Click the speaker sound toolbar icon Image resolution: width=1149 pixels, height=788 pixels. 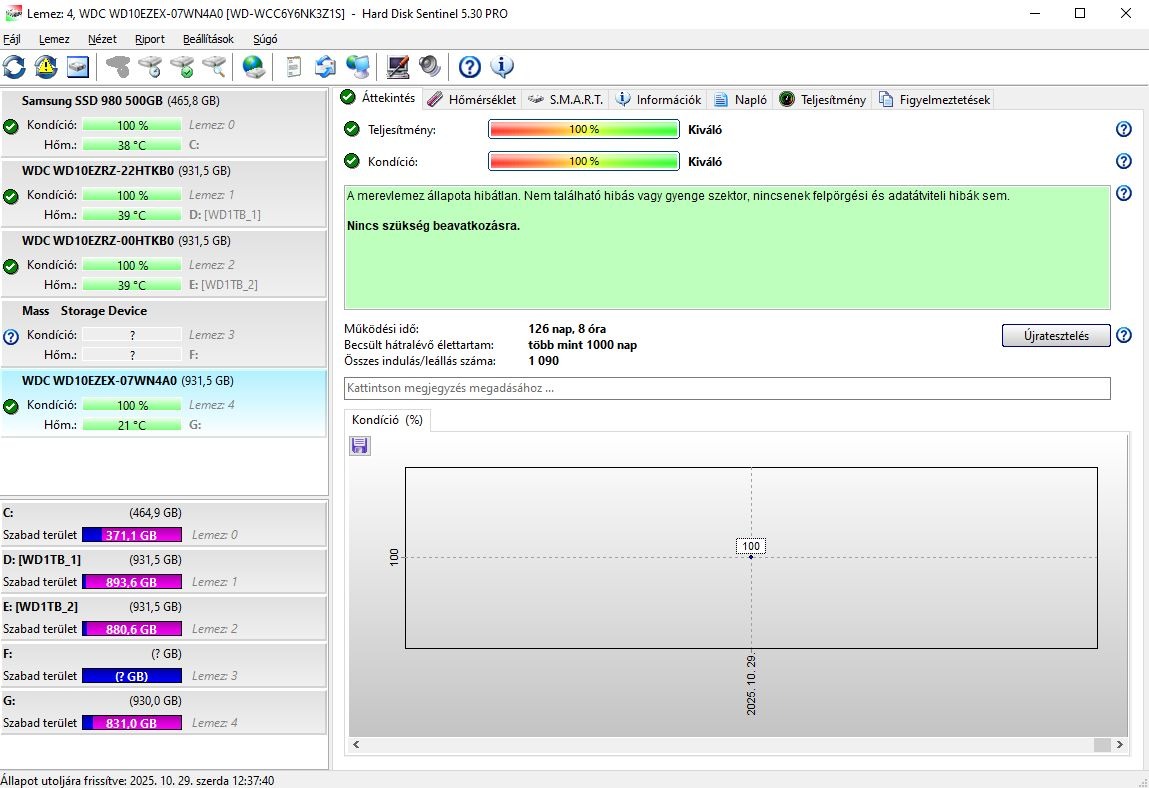430,67
